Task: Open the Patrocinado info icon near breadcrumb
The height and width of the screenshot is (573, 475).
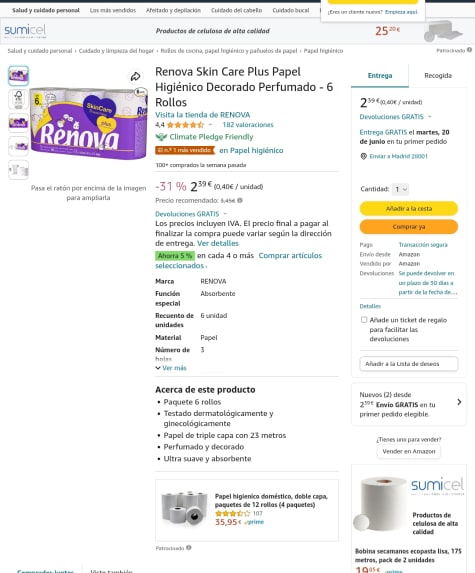Action: click(470, 50)
